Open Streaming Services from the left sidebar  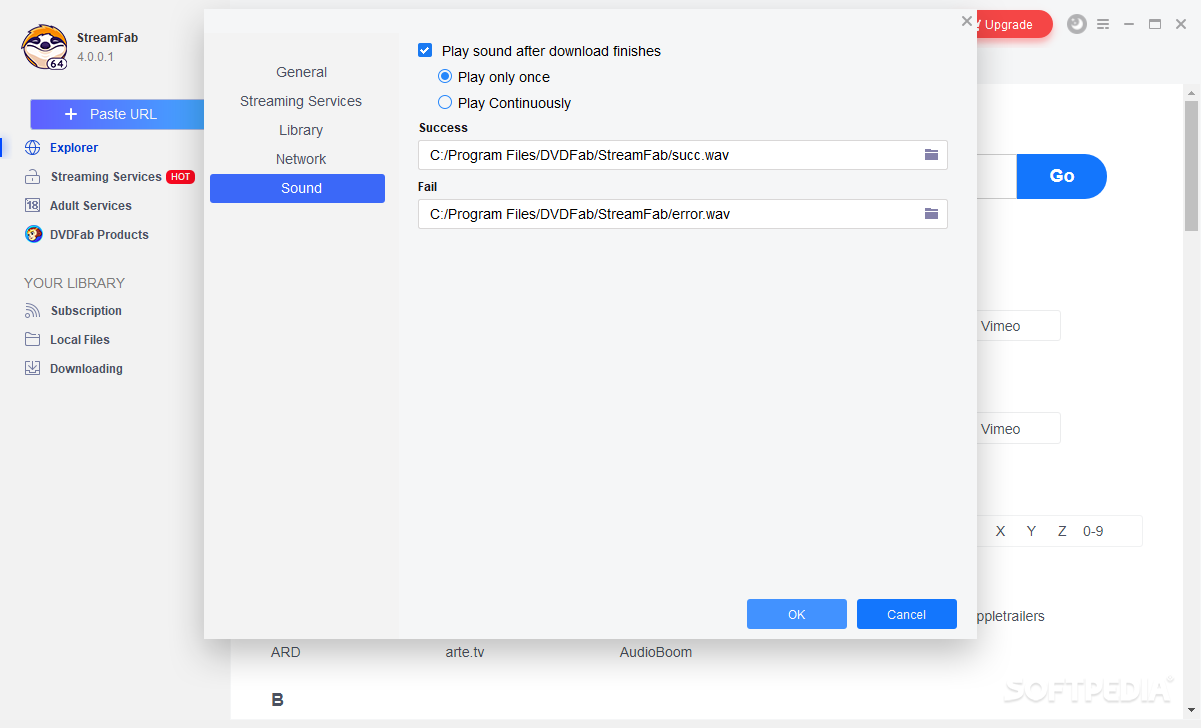point(106,177)
